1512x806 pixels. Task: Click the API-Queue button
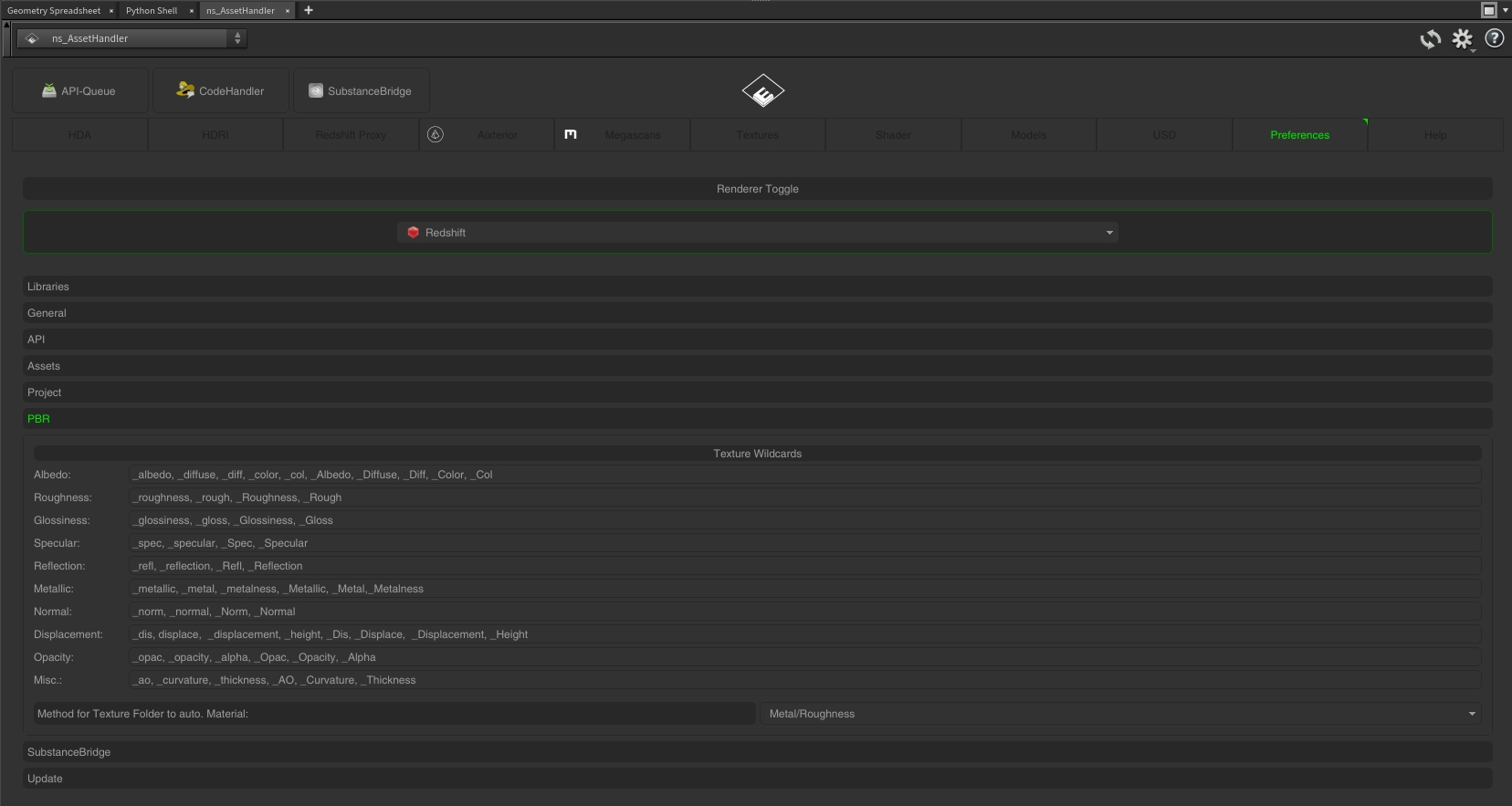click(x=79, y=91)
